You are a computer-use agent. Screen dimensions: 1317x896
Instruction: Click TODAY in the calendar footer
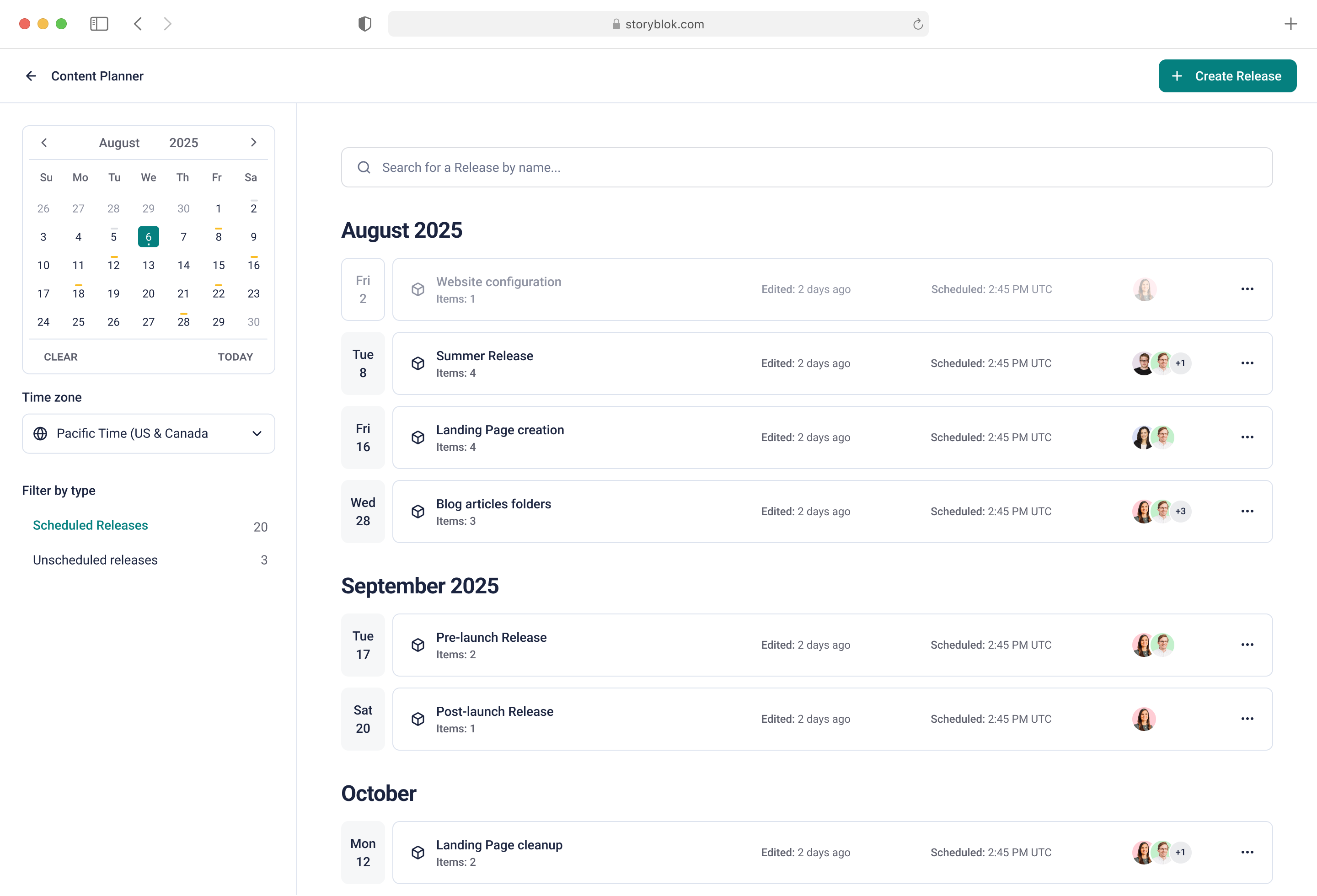[235, 357]
